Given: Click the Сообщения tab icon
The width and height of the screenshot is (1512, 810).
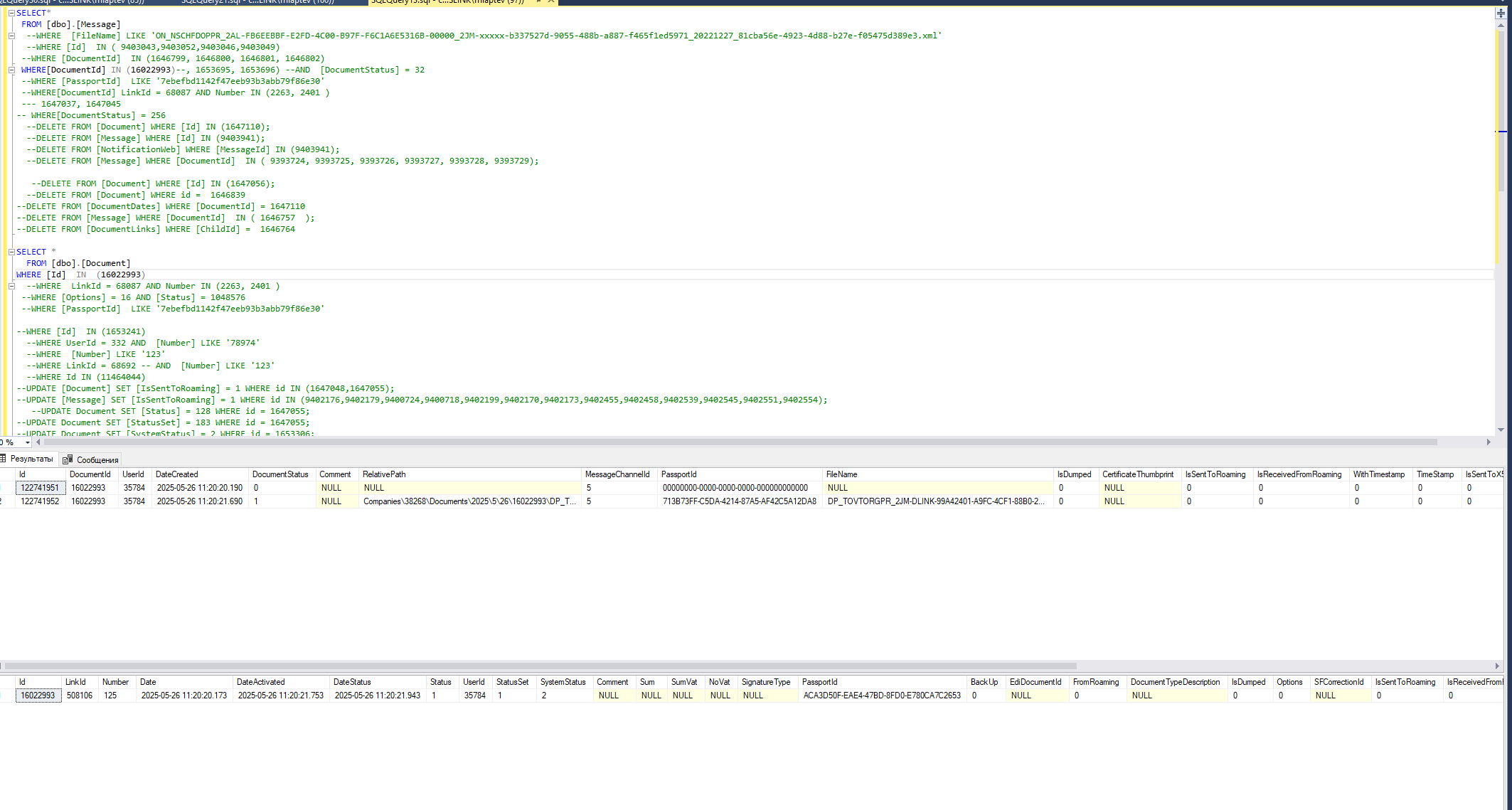Looking at the screenshot, I should pos(68,459).
